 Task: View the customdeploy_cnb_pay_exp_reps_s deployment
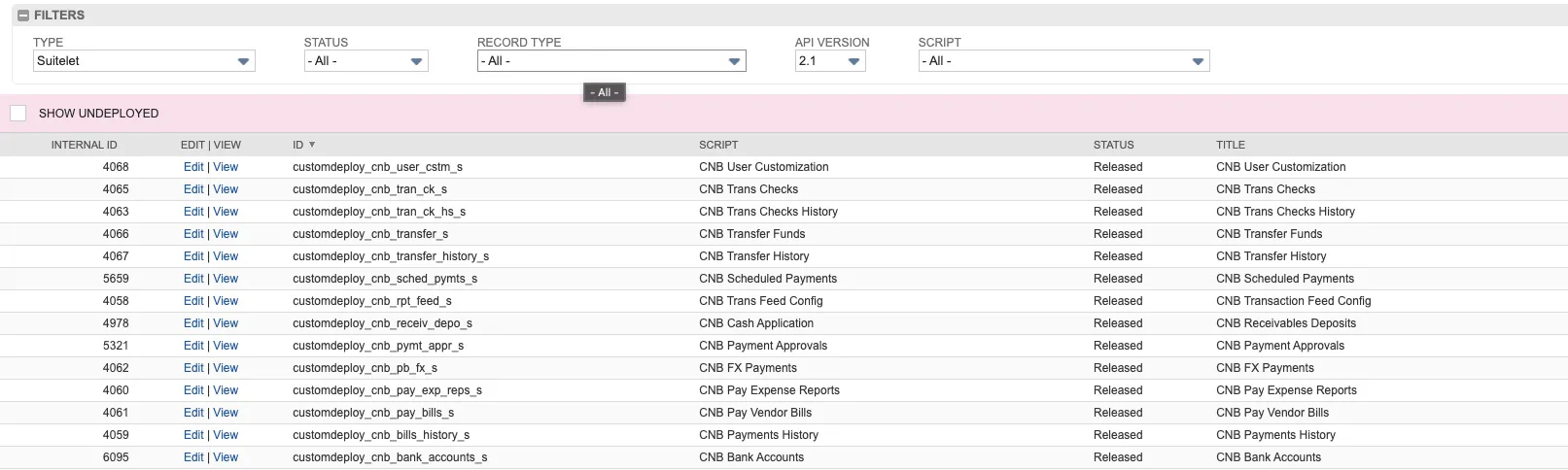(x=226, y=390)
